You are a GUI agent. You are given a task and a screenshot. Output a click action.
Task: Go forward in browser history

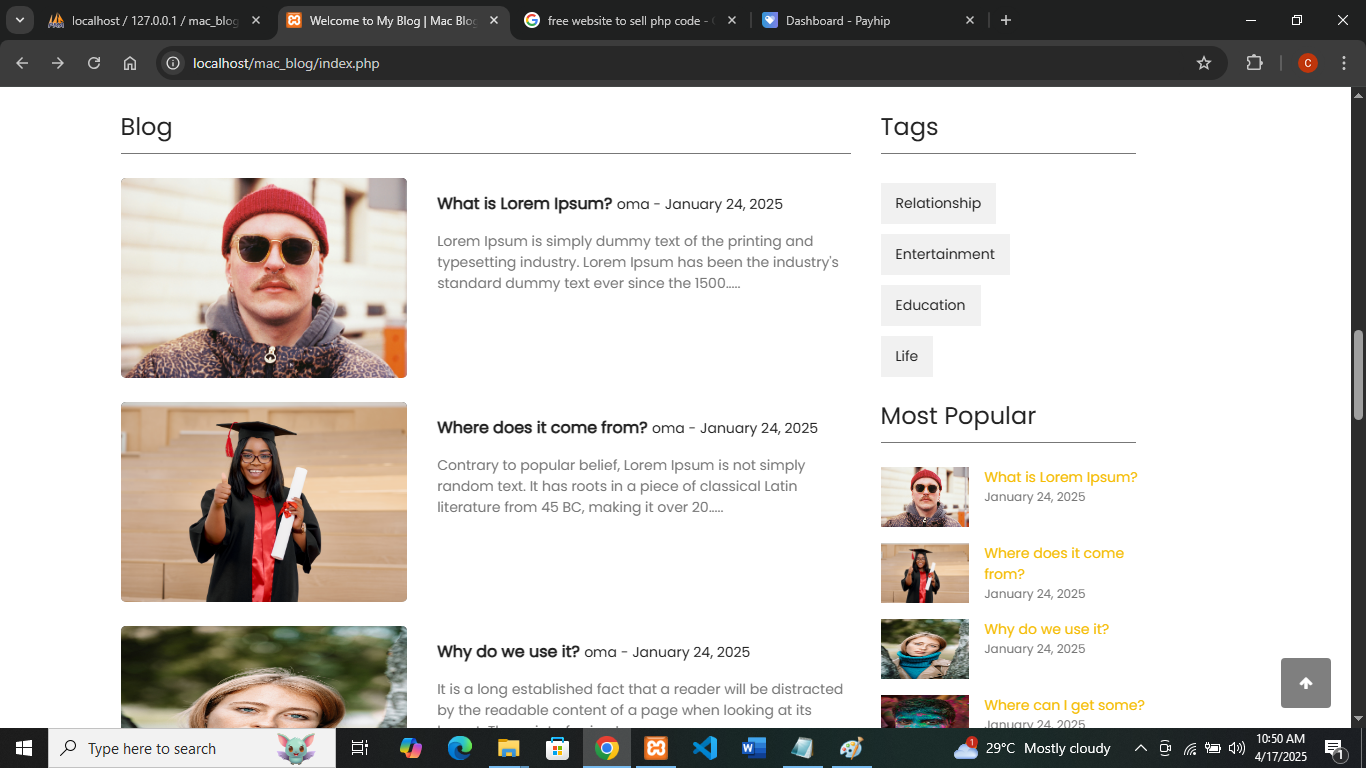point(58,63)
